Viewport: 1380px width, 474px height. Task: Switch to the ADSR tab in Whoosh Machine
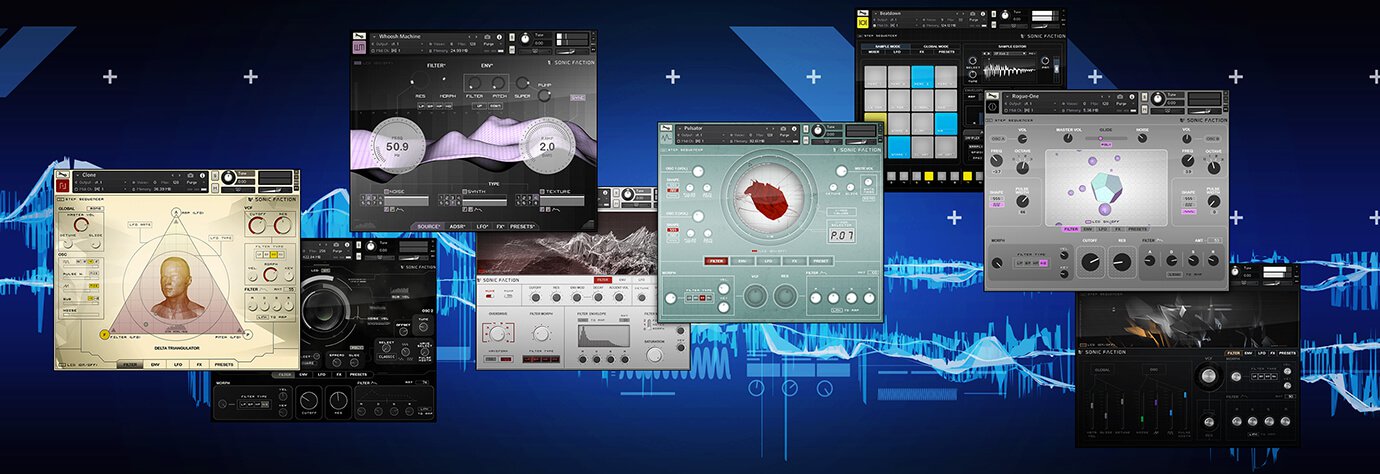[457, 226]
